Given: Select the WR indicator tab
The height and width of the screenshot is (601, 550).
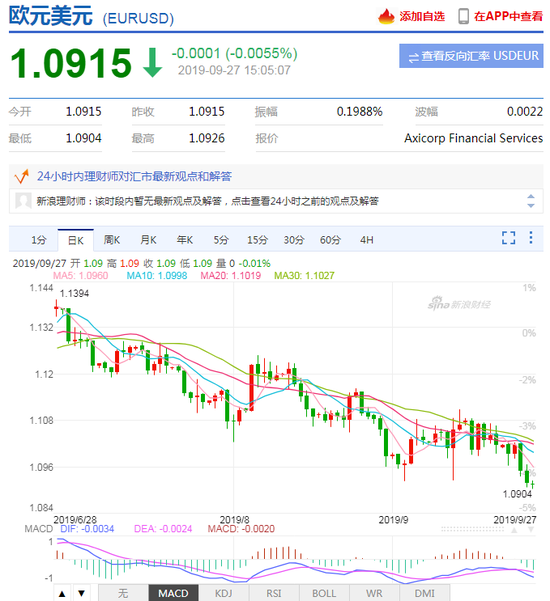Looking at the screenshot, I should [x=374, y=593].
